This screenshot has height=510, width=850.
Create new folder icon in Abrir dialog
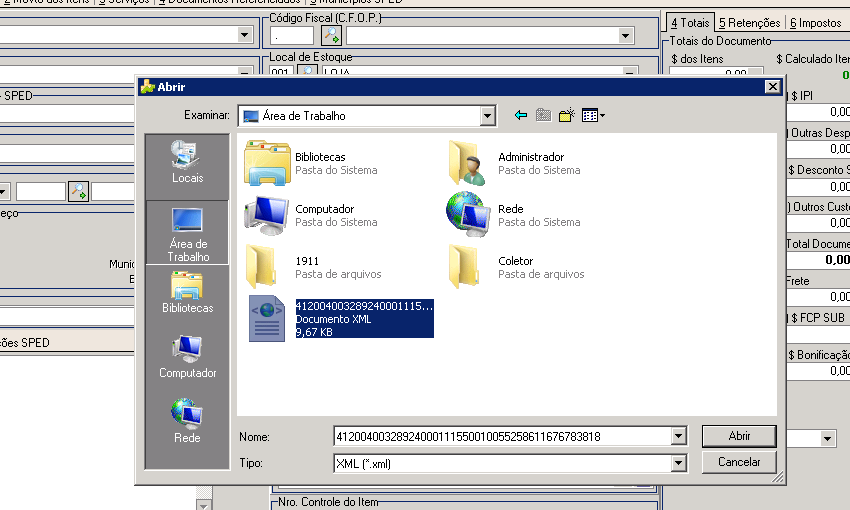pyautogui.click(x=566, y=115)
